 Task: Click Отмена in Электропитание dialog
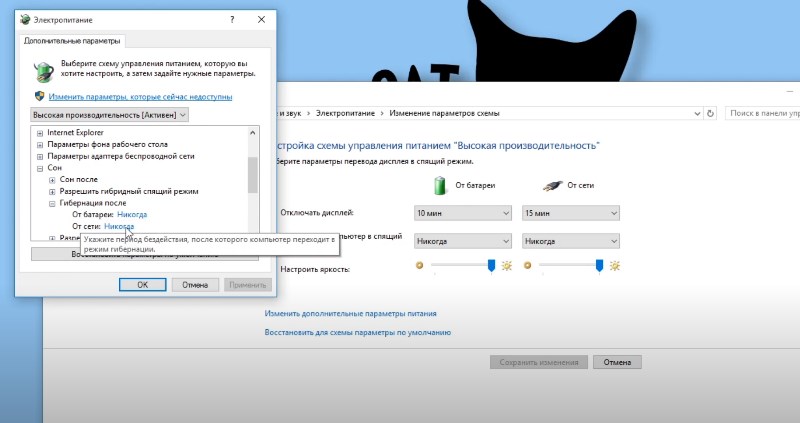click(195, 285)
